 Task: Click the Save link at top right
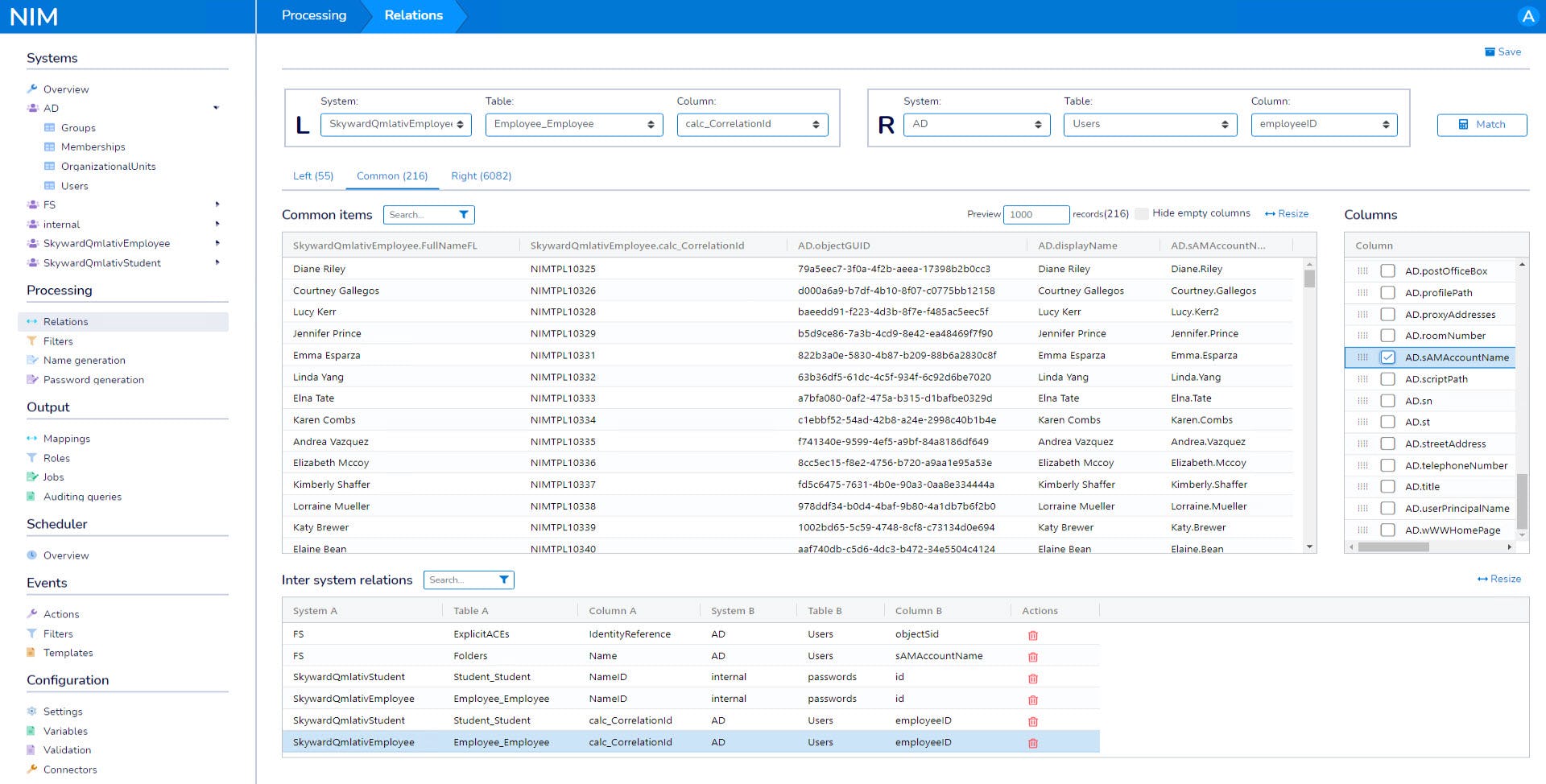(x=1503, y=52)
